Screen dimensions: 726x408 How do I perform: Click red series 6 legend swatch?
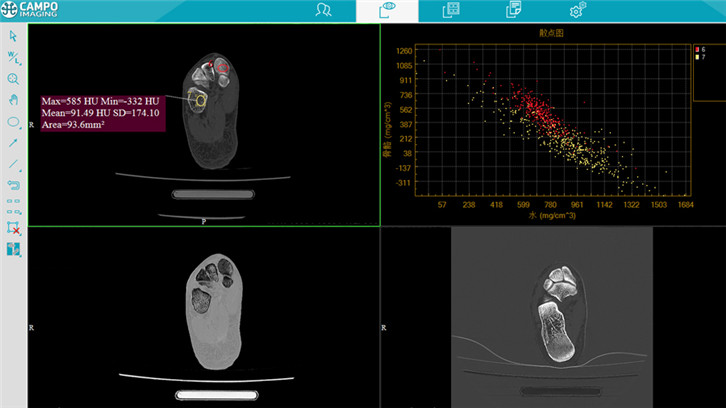pos(697,48)
